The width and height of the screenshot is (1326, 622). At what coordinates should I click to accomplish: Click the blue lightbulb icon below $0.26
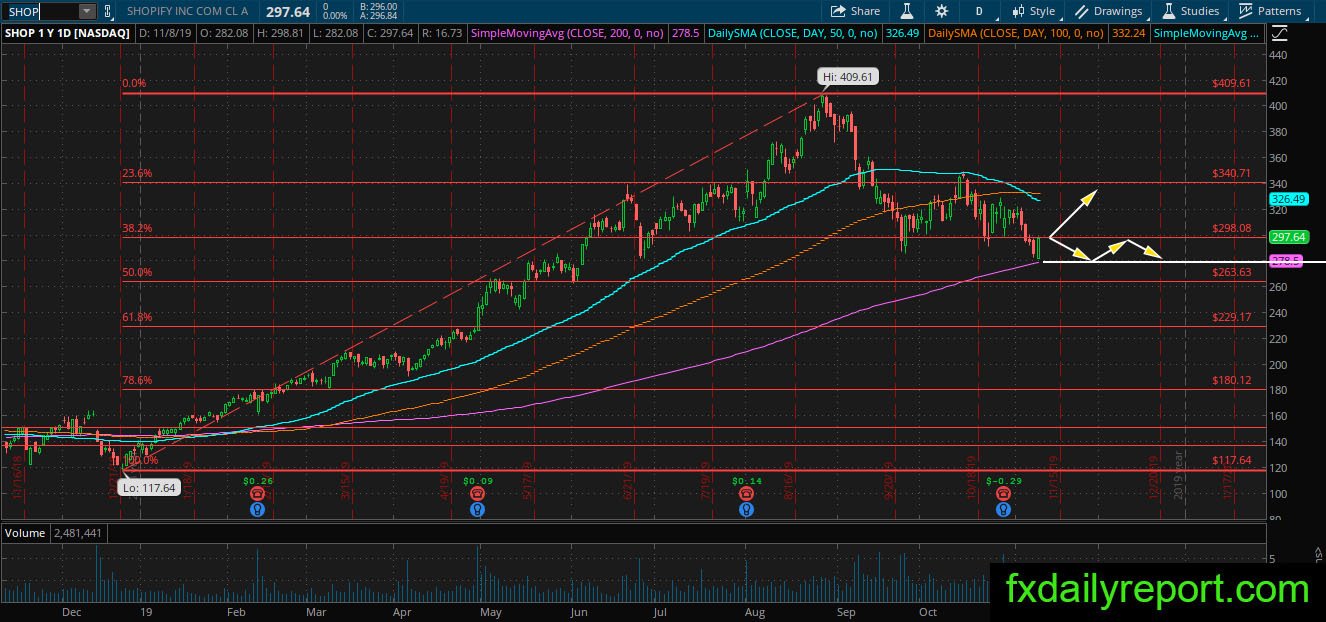pos(258,509)
